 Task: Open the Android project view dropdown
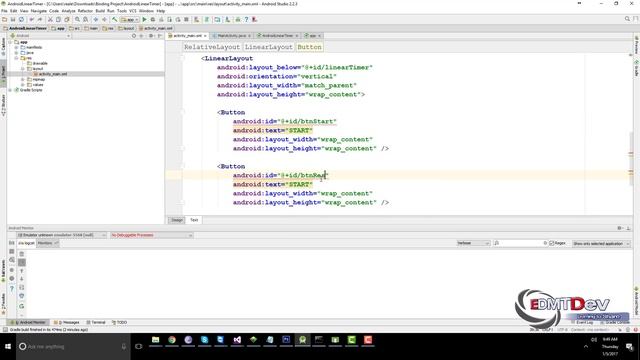40,36
